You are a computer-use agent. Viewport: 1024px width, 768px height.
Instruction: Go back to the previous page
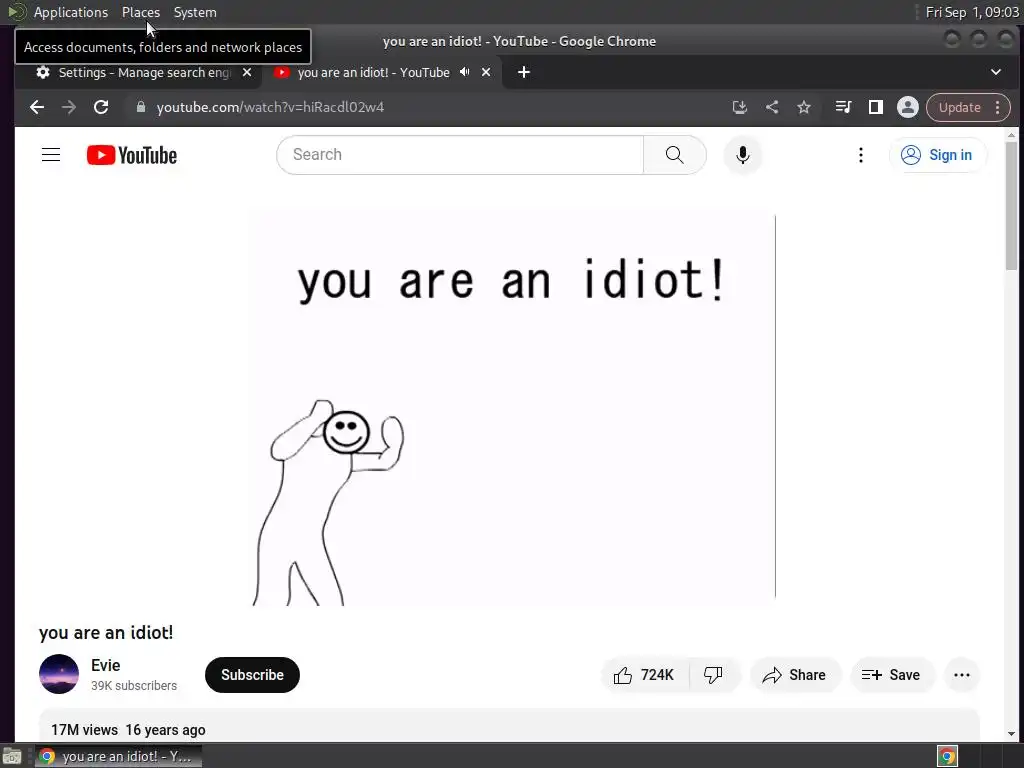tap(37, 107)
